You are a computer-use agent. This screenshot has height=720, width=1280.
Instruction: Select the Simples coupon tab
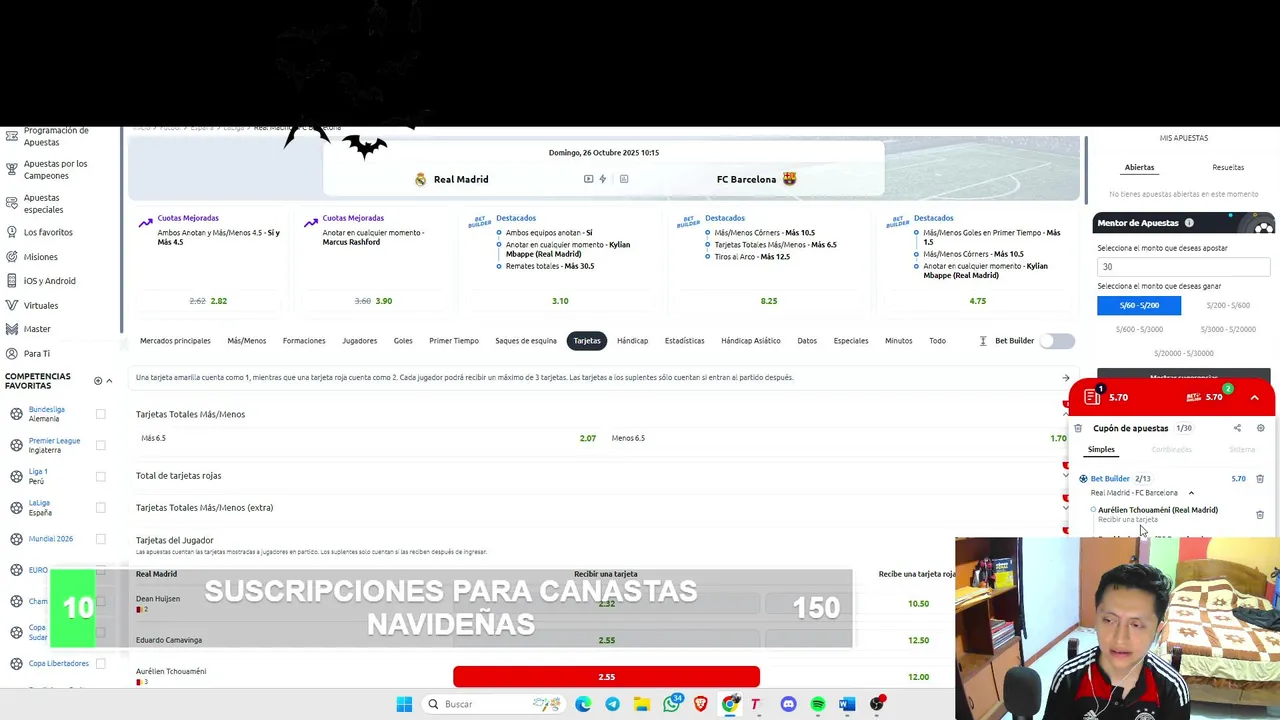(1101, 450)
